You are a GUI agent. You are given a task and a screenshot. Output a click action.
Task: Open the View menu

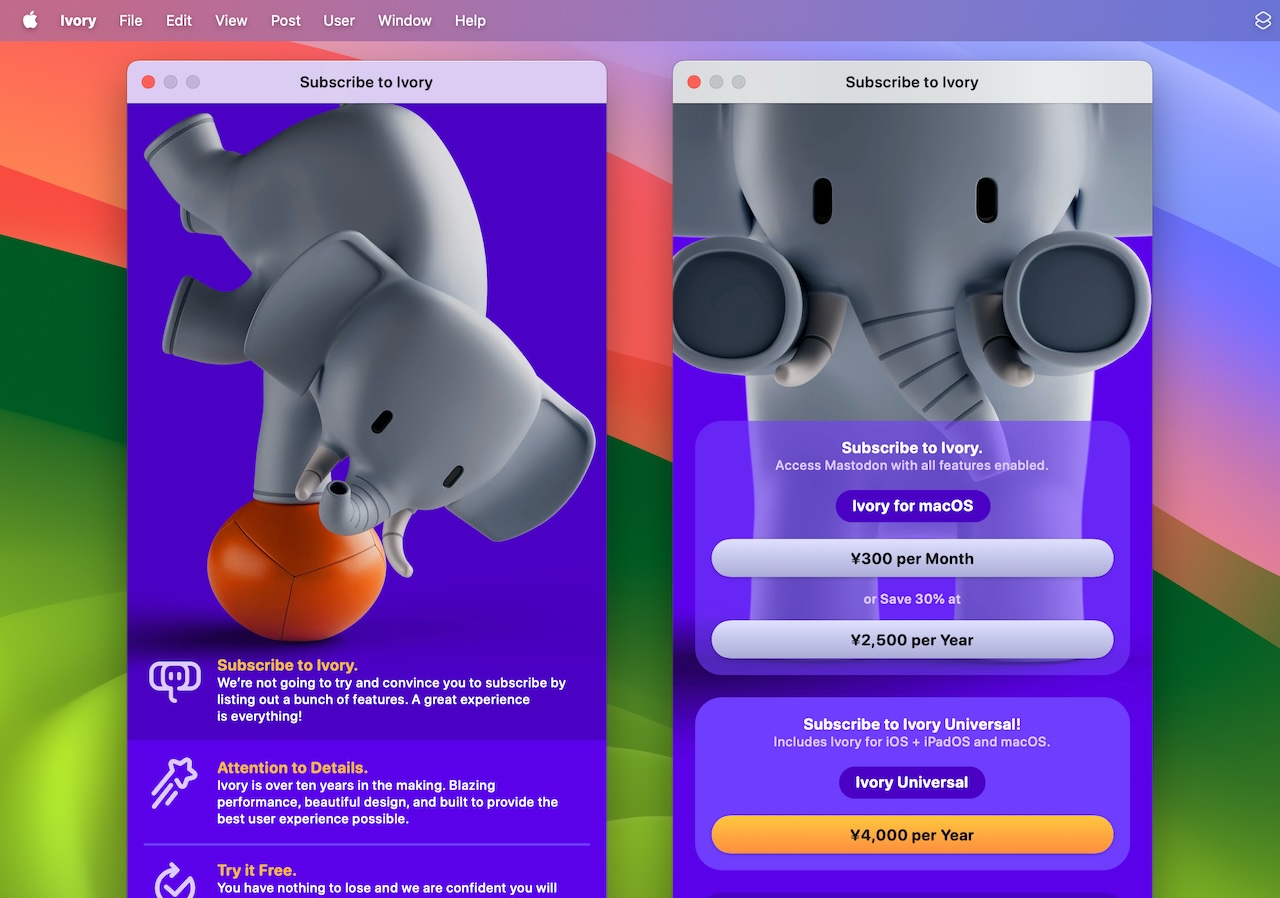[231, 20]
